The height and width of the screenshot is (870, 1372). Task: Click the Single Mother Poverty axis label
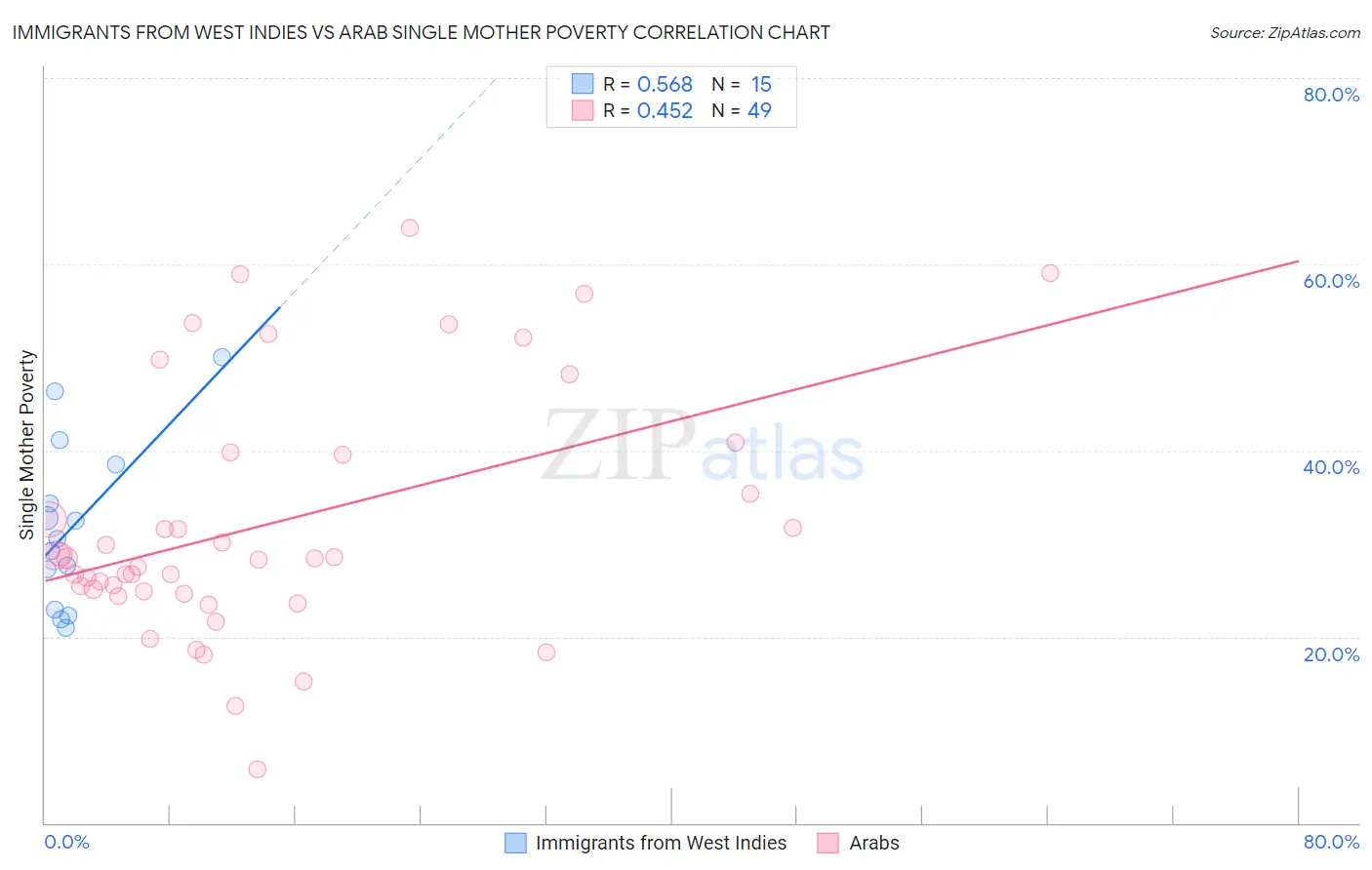[27, 445]
